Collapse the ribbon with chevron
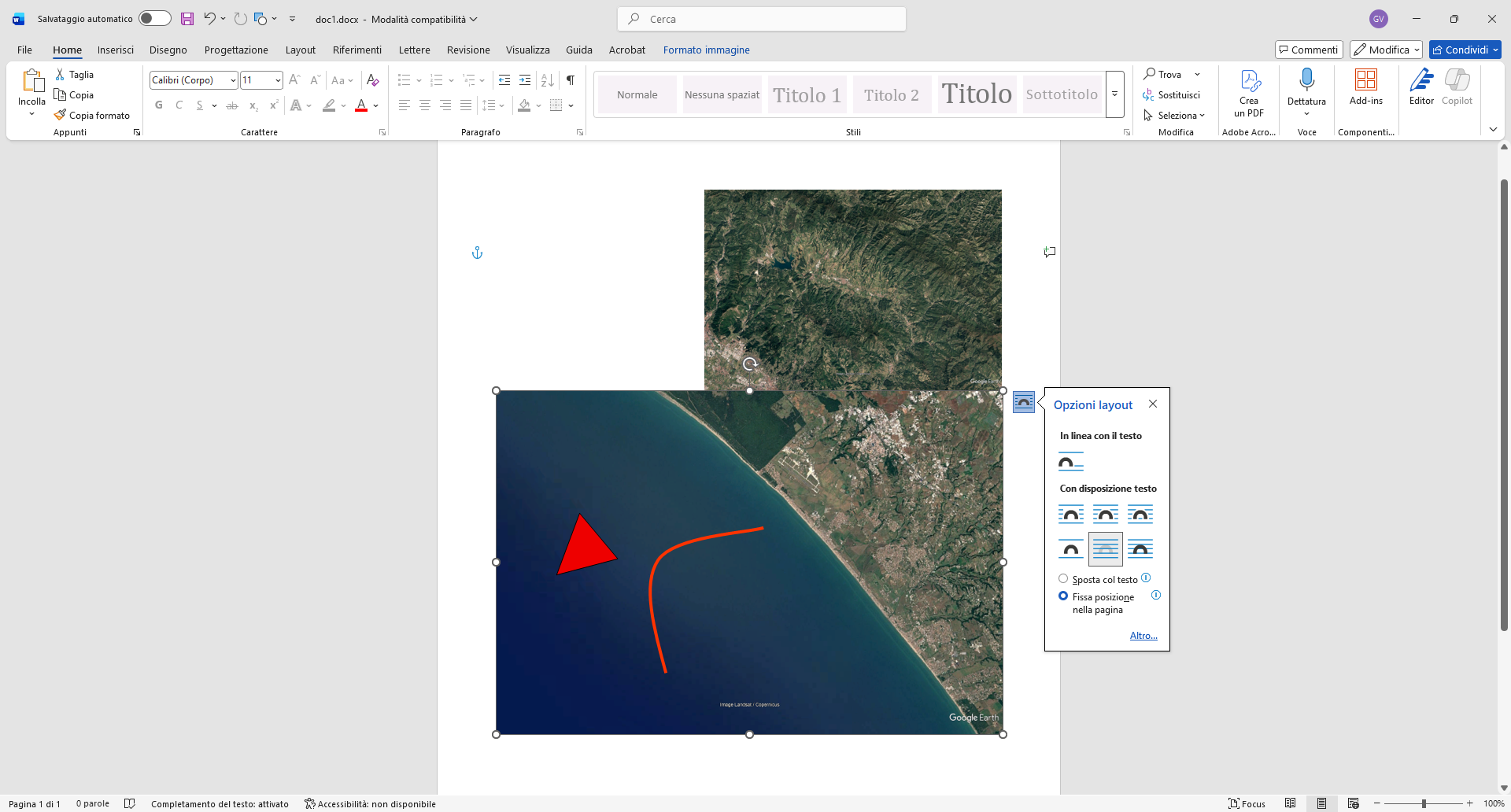The image size is (1511, 812). [x=1493, y=129]
